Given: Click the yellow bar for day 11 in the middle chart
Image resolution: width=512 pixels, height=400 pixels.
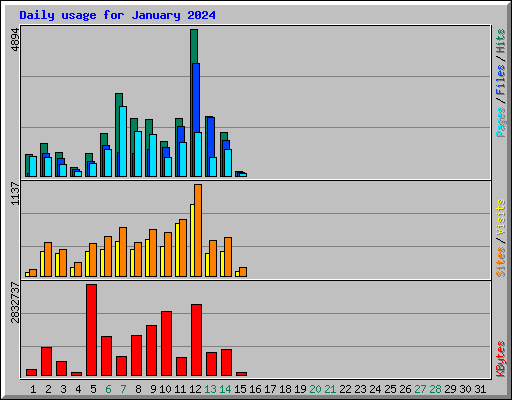Looking at the screenshot, I should (x=177, y=250).
